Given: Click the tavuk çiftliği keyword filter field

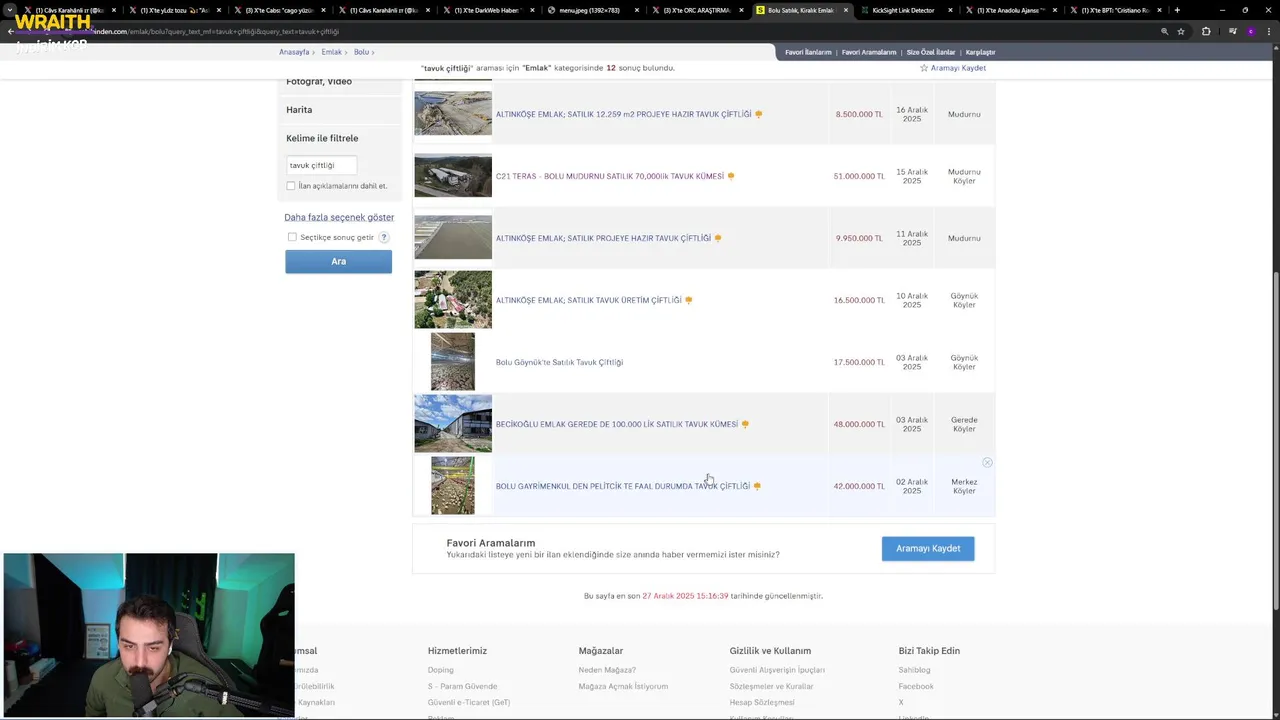Looking at the screenshot, I should (321, 165).
